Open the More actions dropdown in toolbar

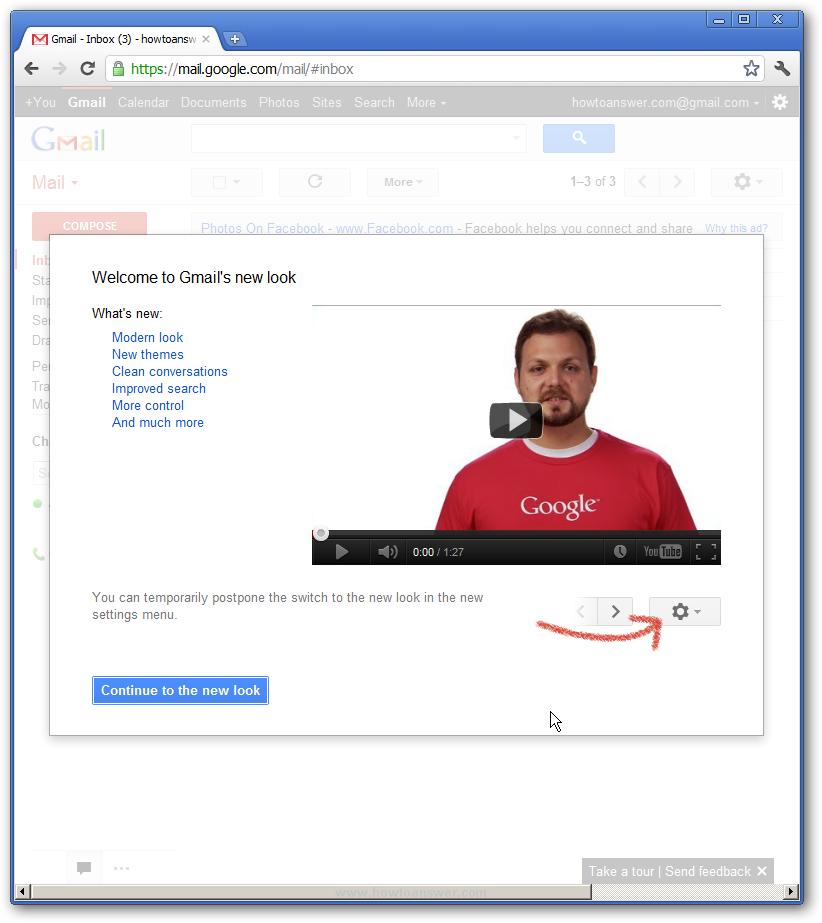403,182
